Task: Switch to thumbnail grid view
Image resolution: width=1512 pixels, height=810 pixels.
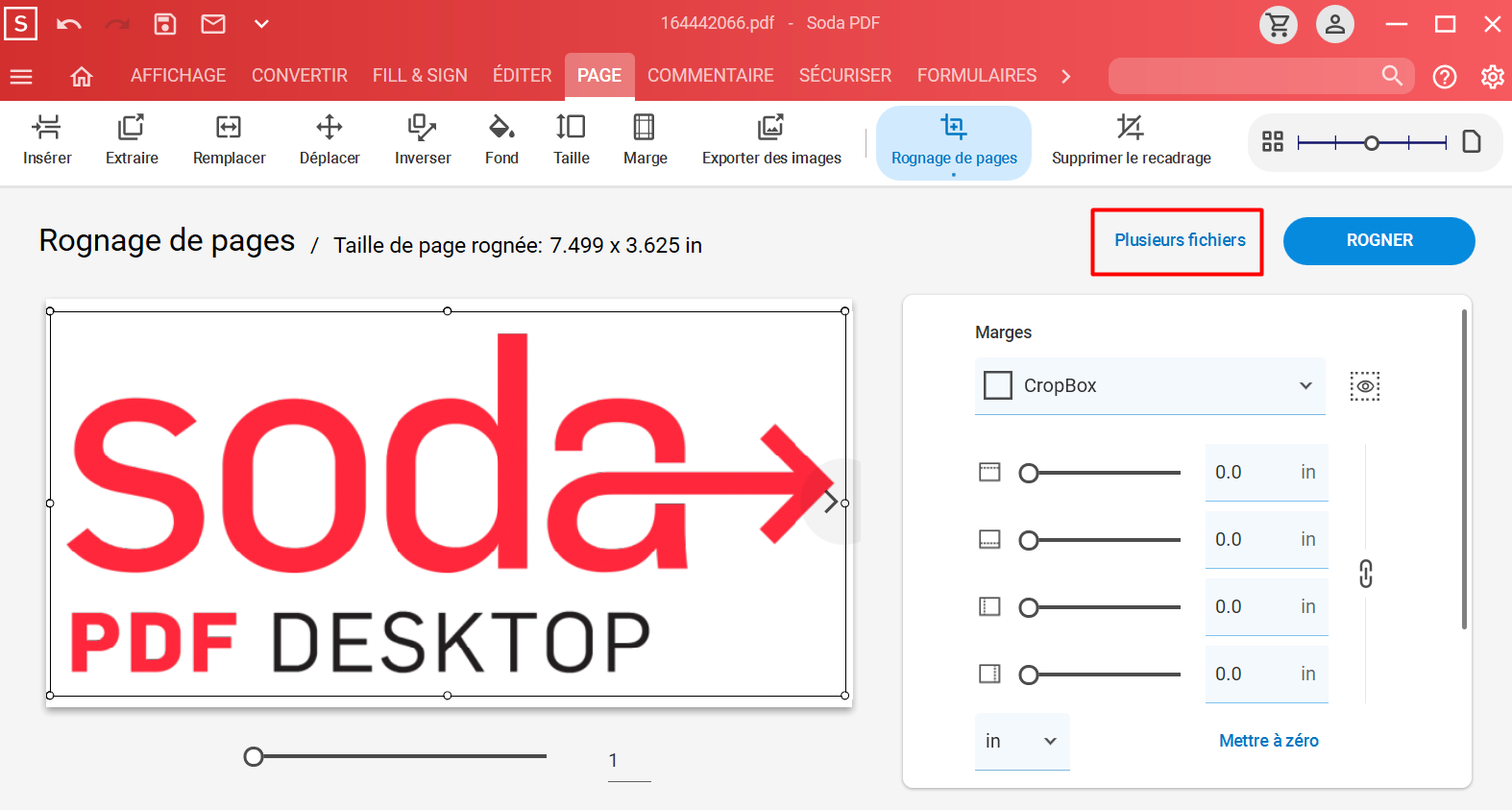Action: click(1273, 142)
